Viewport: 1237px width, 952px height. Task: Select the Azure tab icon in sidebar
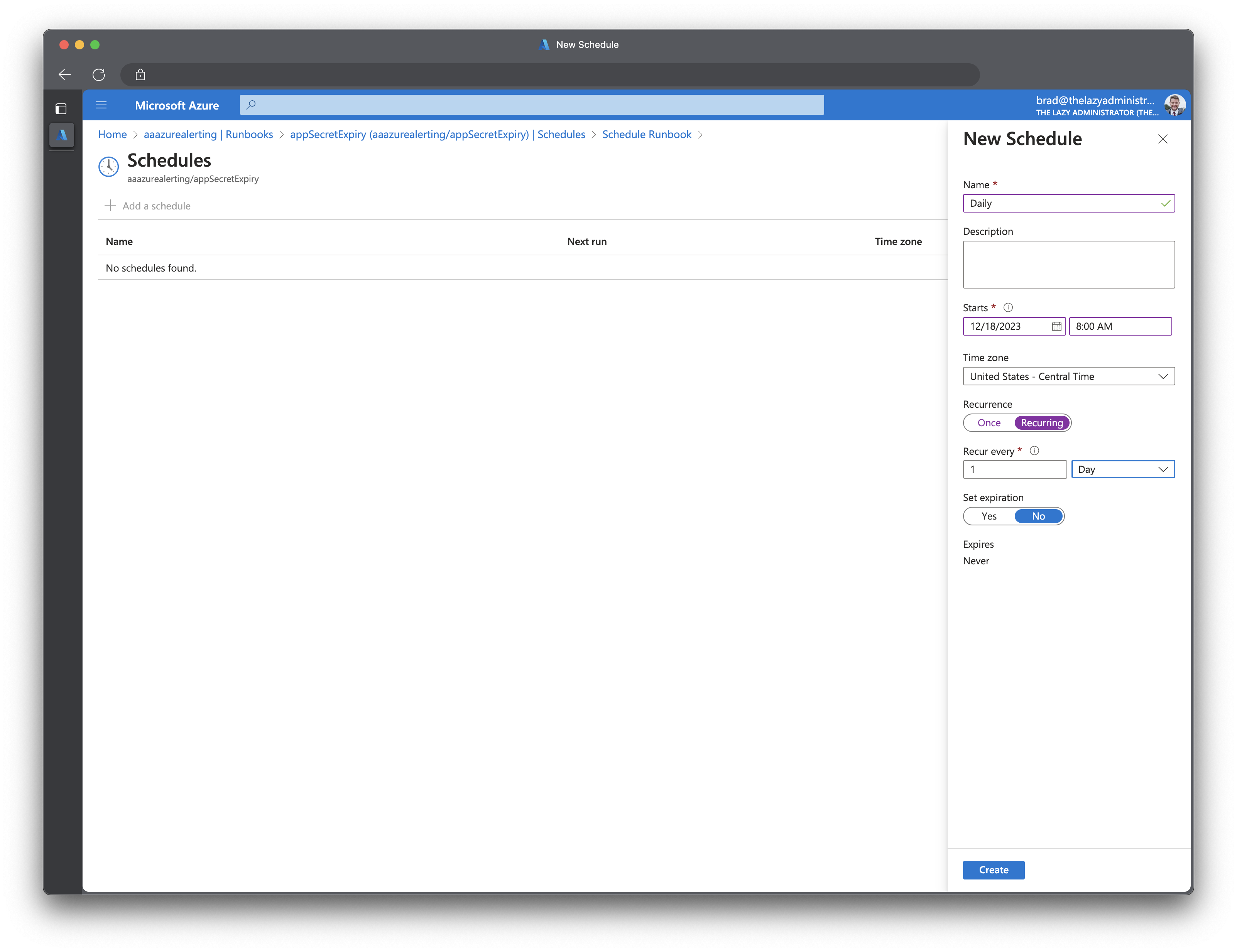62,135
